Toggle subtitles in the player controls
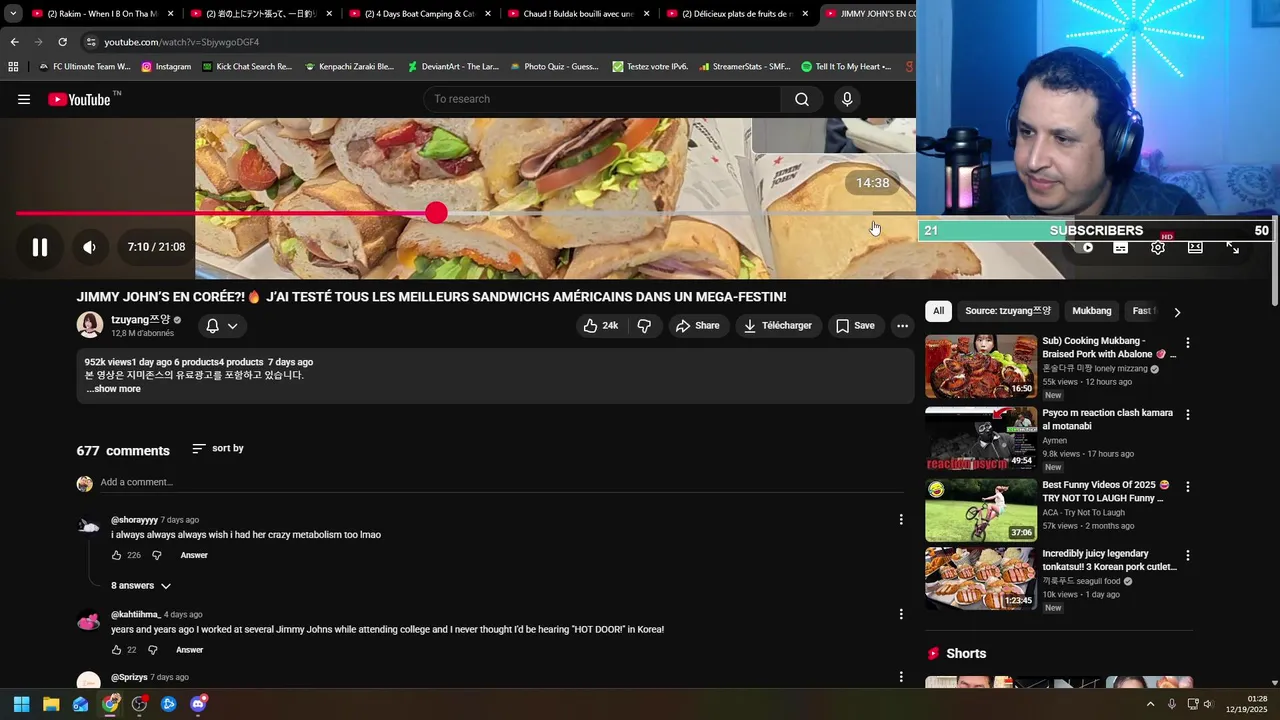 click(x=1121, y=248)
